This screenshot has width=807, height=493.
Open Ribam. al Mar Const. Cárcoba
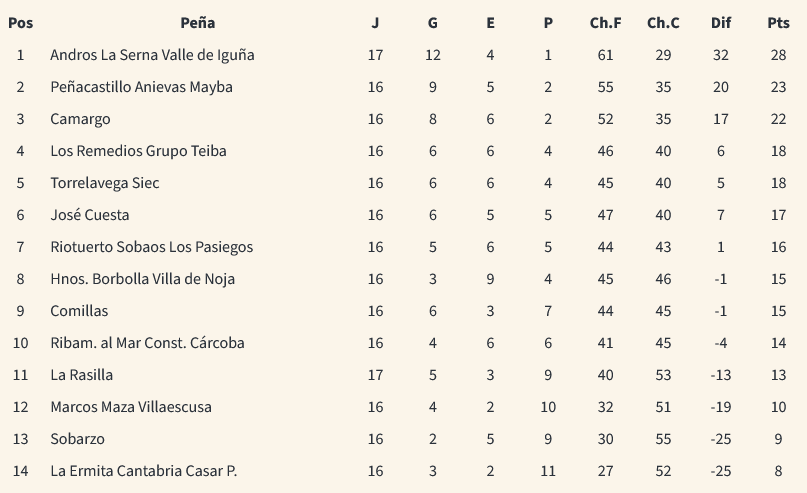(x=147, y=343)
